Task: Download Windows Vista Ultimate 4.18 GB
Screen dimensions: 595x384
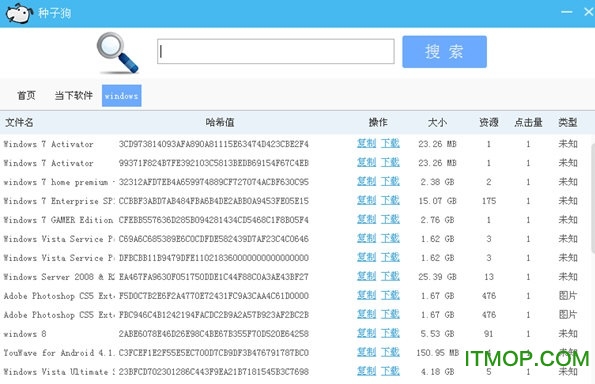Action: point(390,371)
